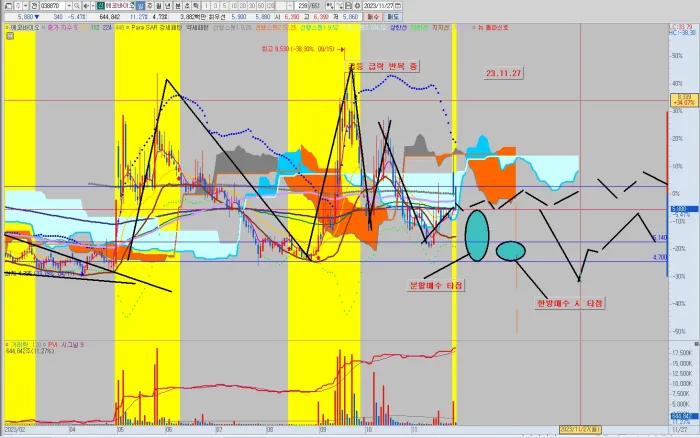Open the ▽ filter dropdown at toolbar start
700x438 pixels.
click(x=18, y=6)
